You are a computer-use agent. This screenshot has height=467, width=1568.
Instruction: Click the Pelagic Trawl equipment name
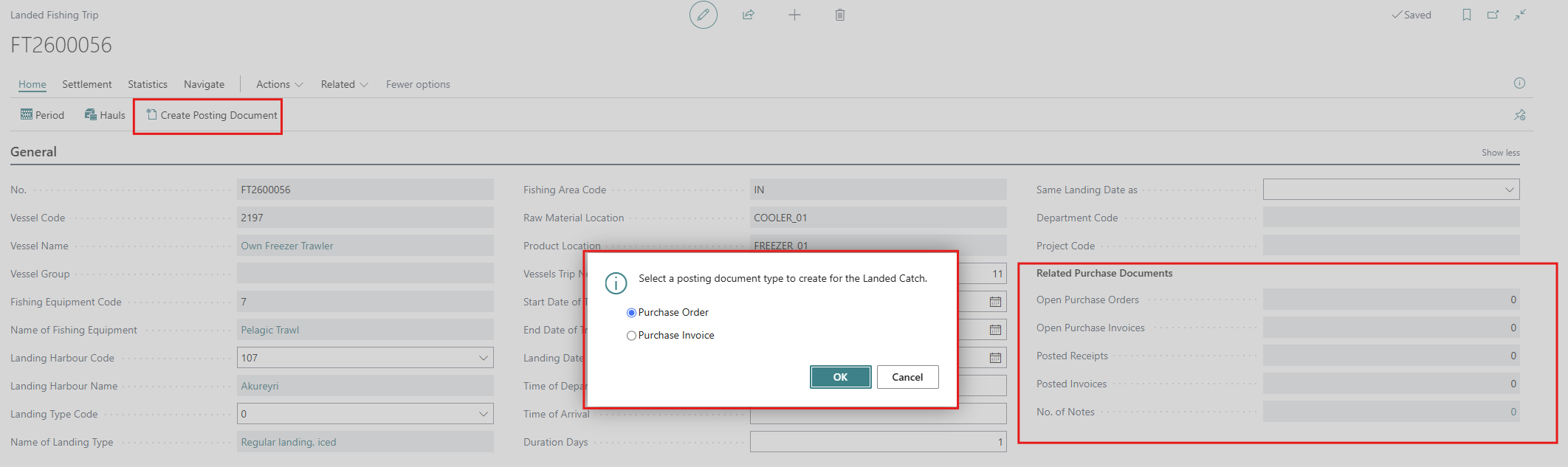(270, 330)
